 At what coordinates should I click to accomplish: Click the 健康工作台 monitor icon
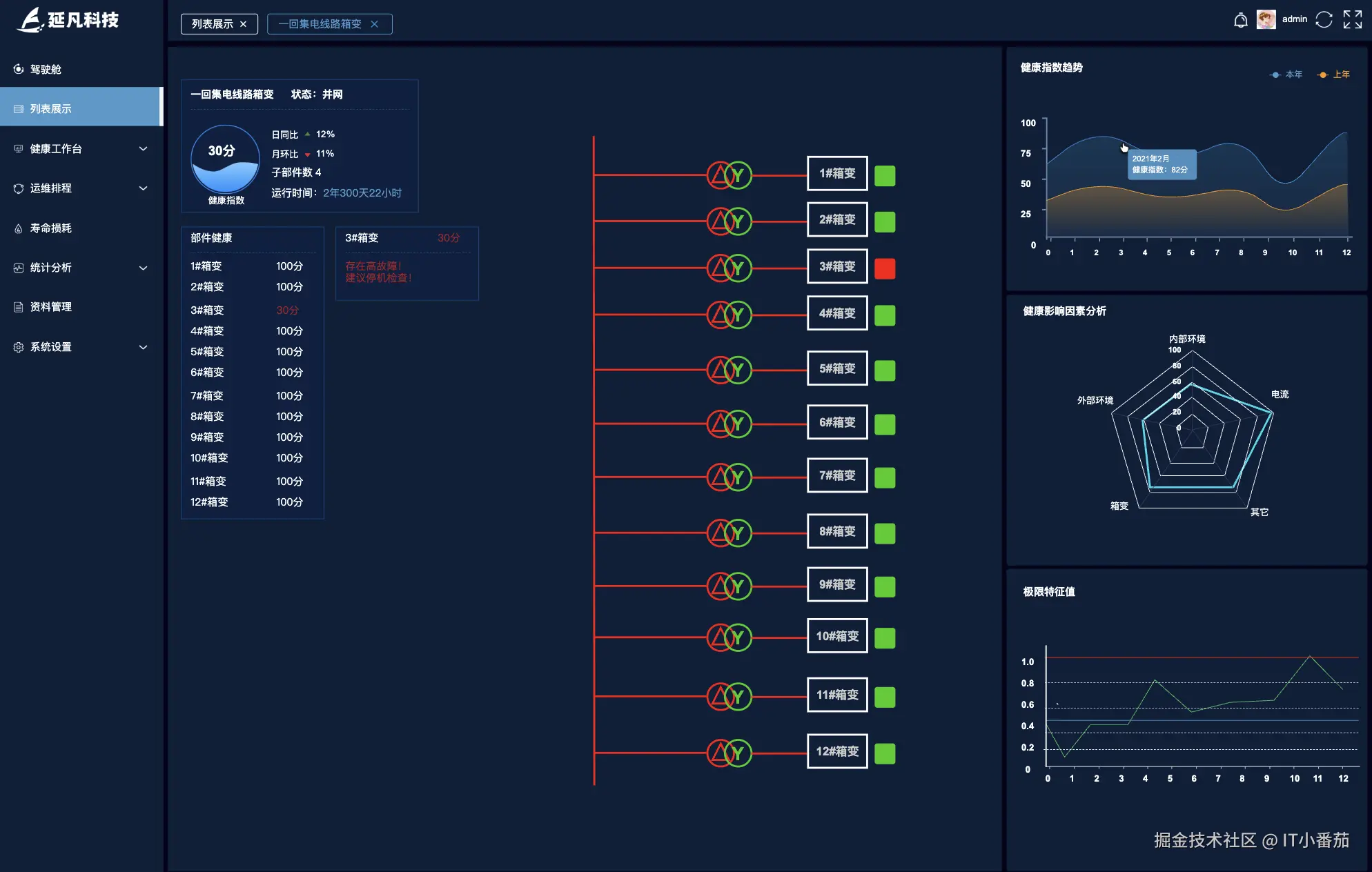point(19,149)
